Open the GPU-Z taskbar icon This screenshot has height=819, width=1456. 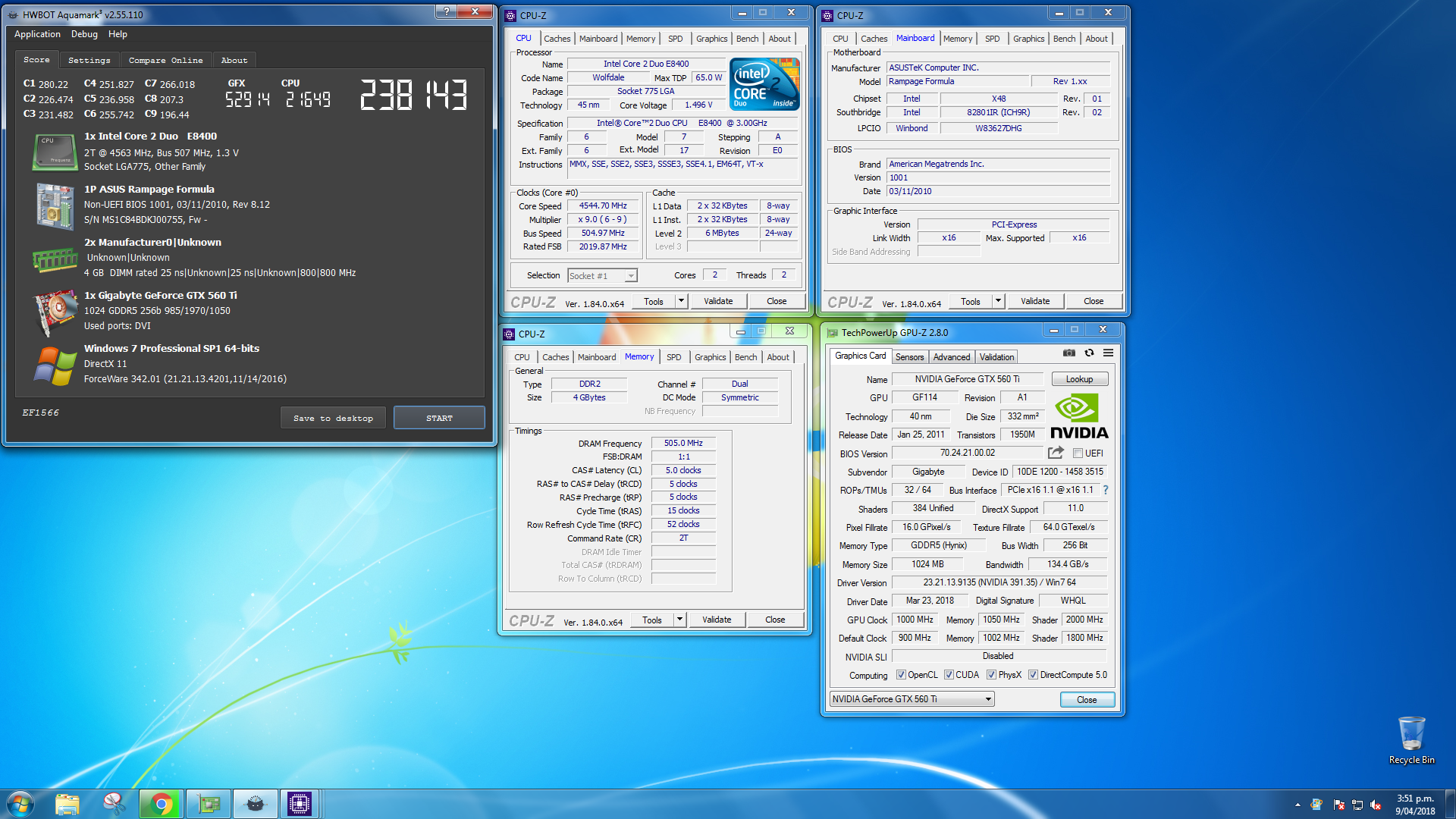click(x=208, y=804)
